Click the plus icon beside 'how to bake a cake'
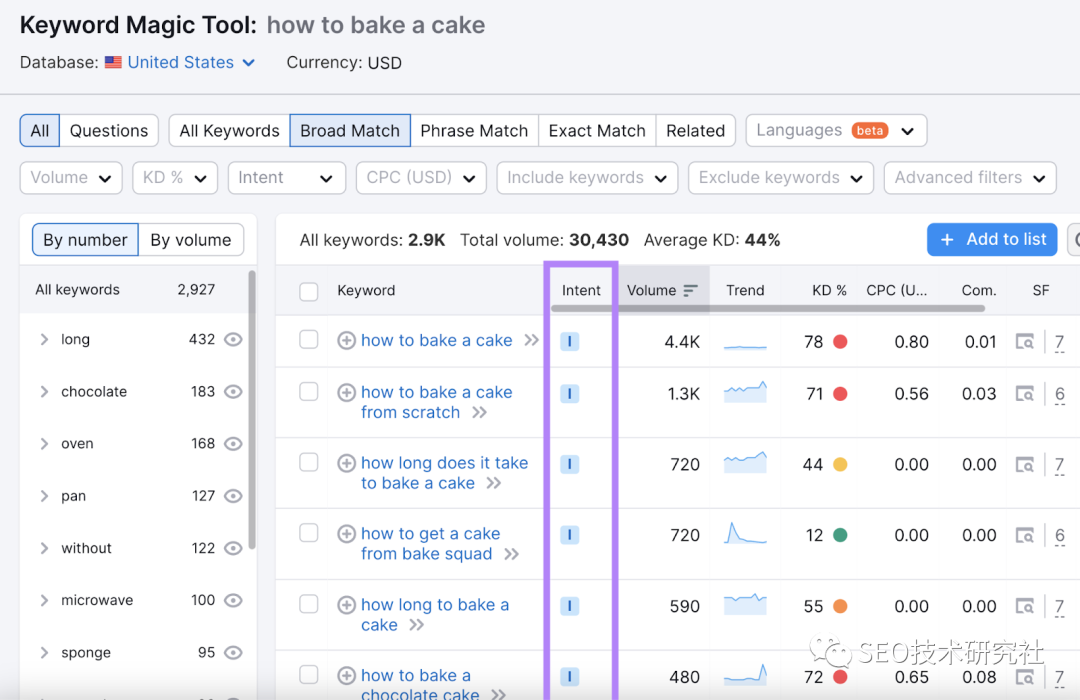Viewport: 1080px width, 700px height. coord(346,341)
